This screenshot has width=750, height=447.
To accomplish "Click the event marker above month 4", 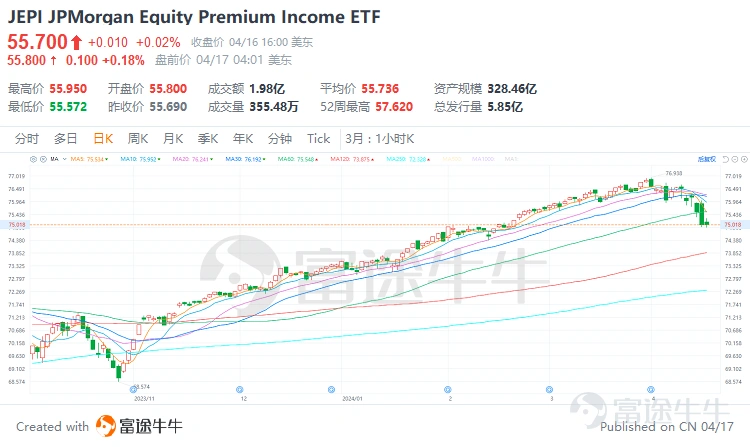I will [651, 390].
